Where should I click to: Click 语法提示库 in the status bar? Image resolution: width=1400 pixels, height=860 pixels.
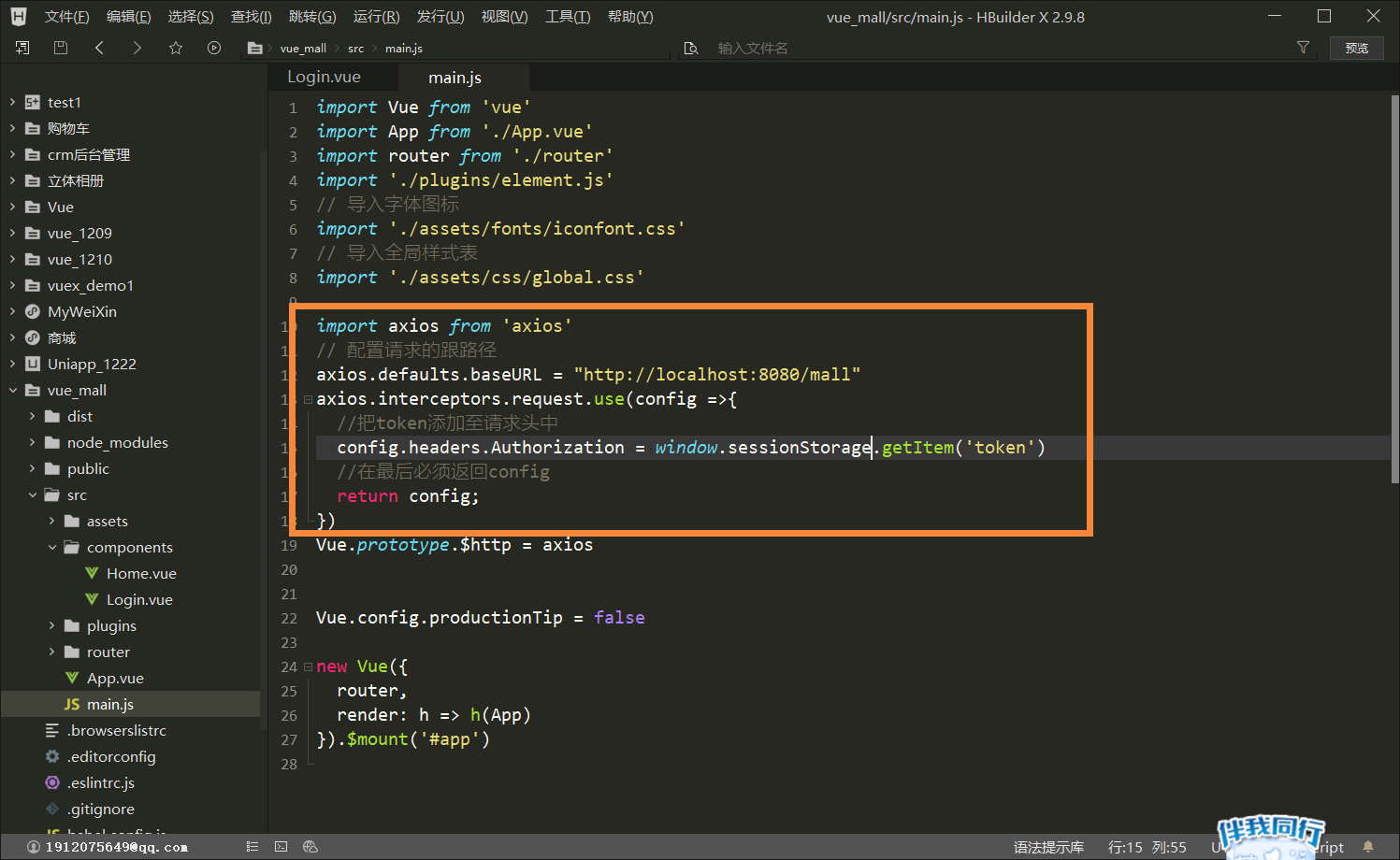tap(1048, 847)
